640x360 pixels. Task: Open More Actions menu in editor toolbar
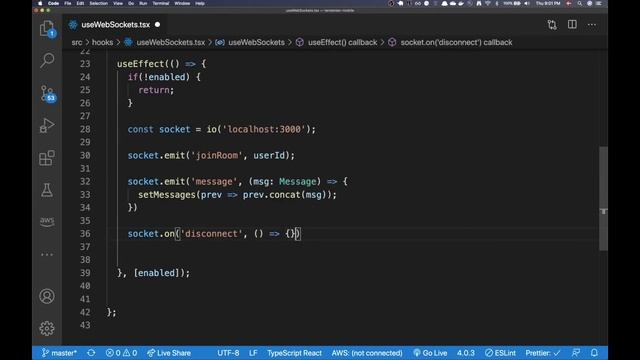(x=592, y=25)
